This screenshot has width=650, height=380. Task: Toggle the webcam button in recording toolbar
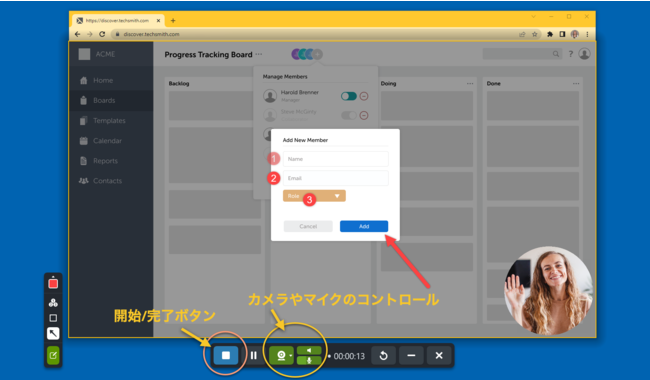point(281,356)
